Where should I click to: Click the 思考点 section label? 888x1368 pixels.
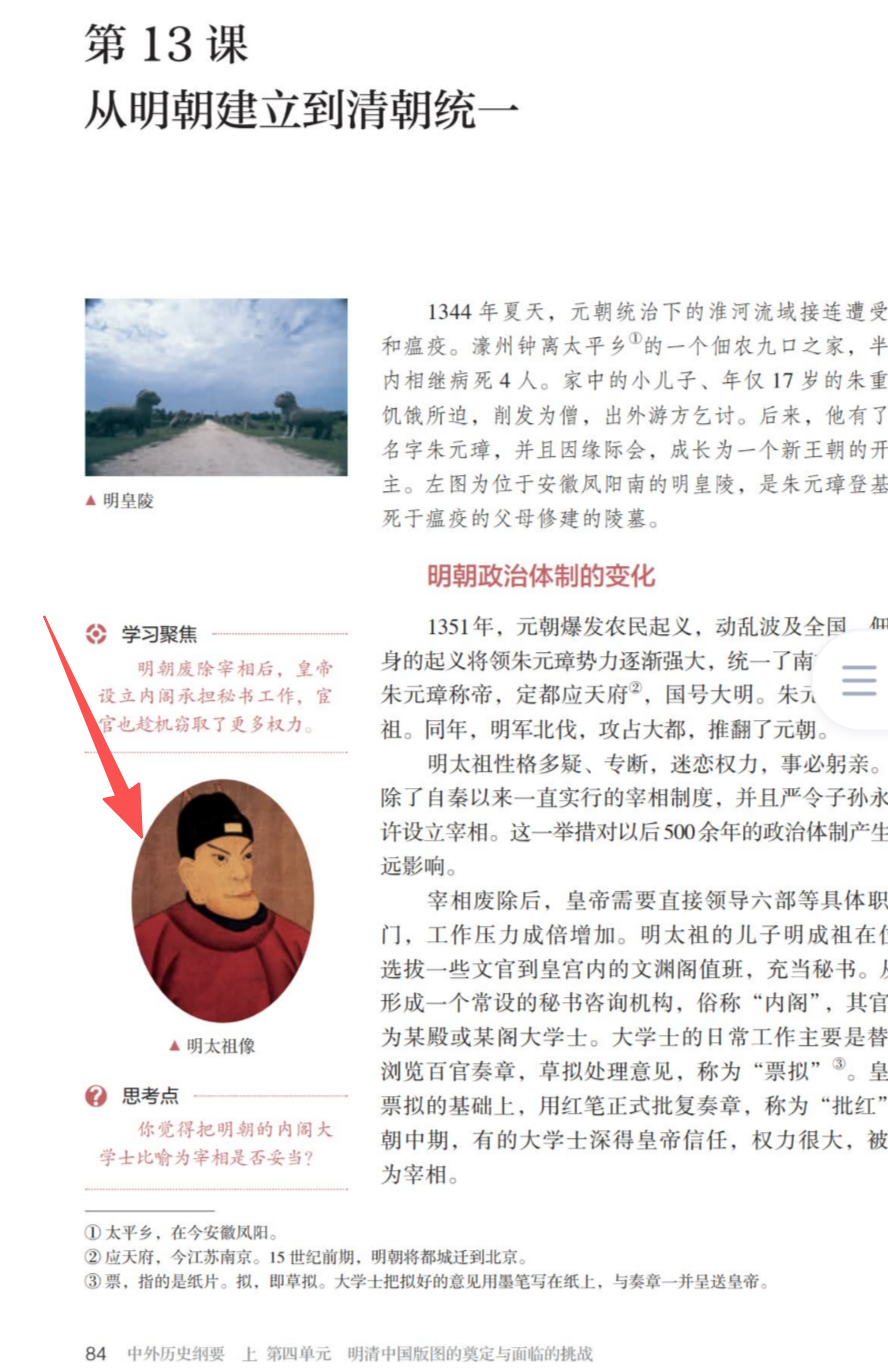click(151, 1097)
